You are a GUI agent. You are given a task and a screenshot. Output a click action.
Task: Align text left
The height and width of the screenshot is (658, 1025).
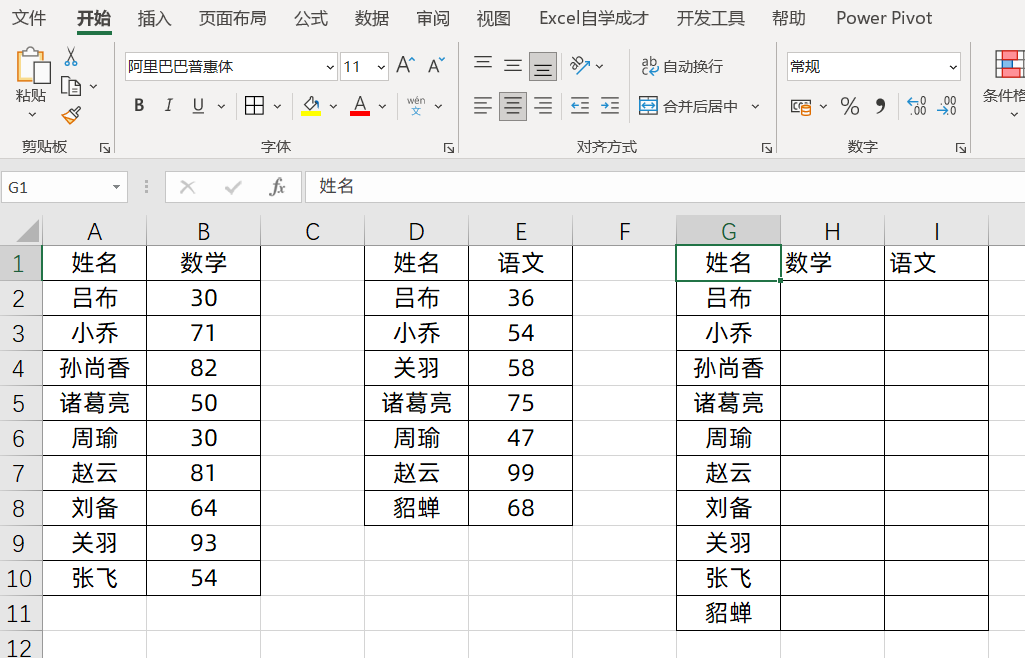(482, 105)
